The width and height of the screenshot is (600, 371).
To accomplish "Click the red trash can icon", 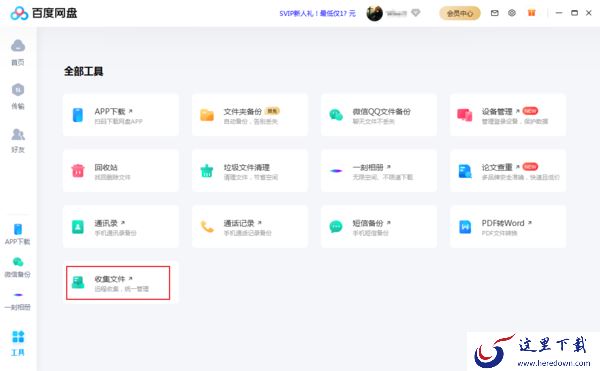I will (x=78, y=171).
